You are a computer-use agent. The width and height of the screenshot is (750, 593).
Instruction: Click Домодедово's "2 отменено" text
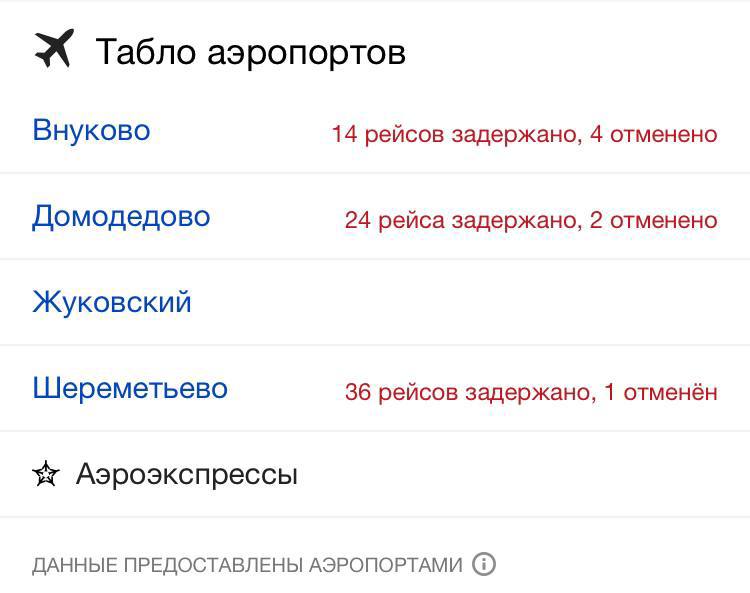(x=654, y=220)
